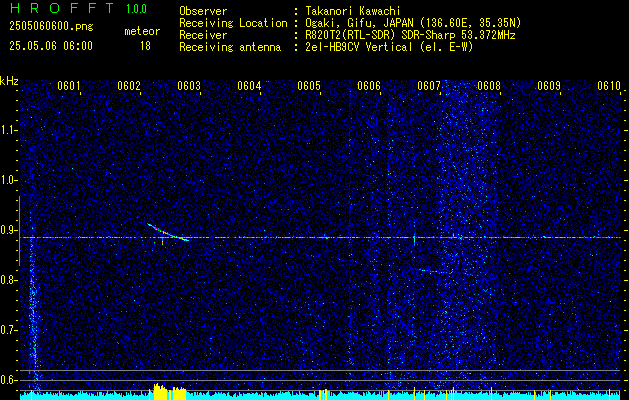Click the meteor label
This screenshot has width=629, height=400.
click(142, 31)
